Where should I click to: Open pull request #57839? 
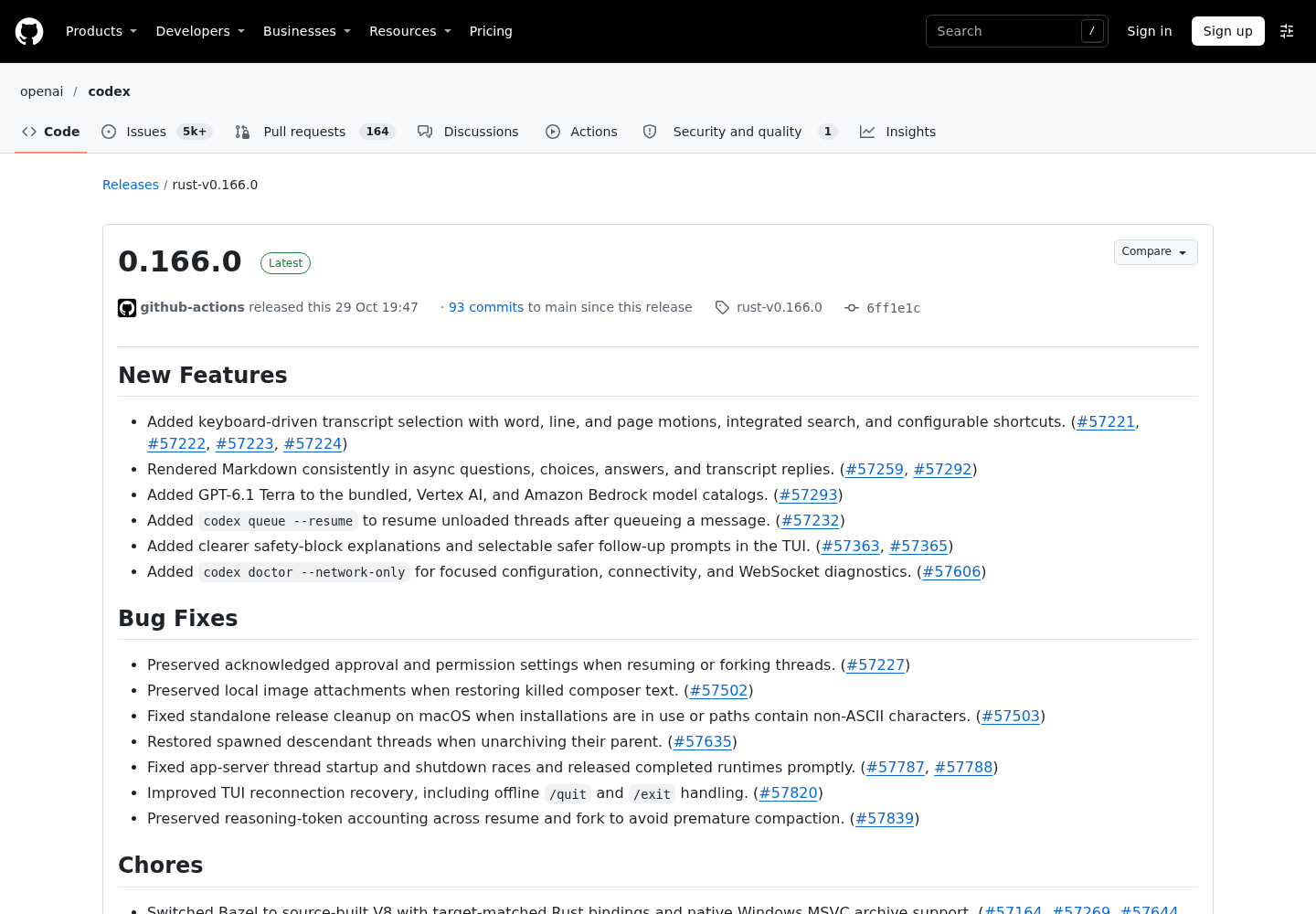pos(885,818)
